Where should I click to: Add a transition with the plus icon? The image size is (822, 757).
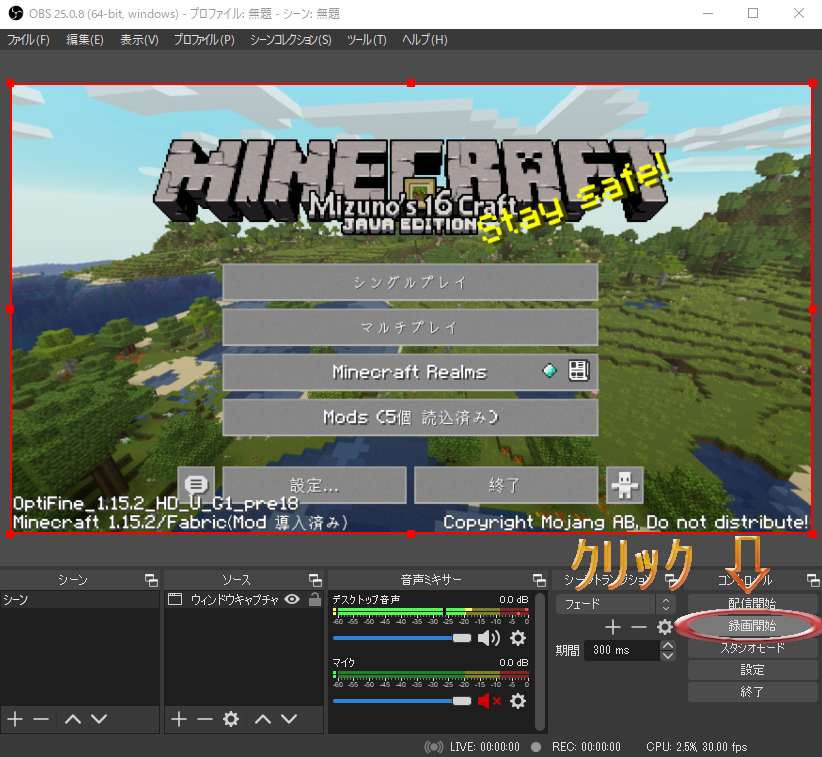tap(613, 626)
